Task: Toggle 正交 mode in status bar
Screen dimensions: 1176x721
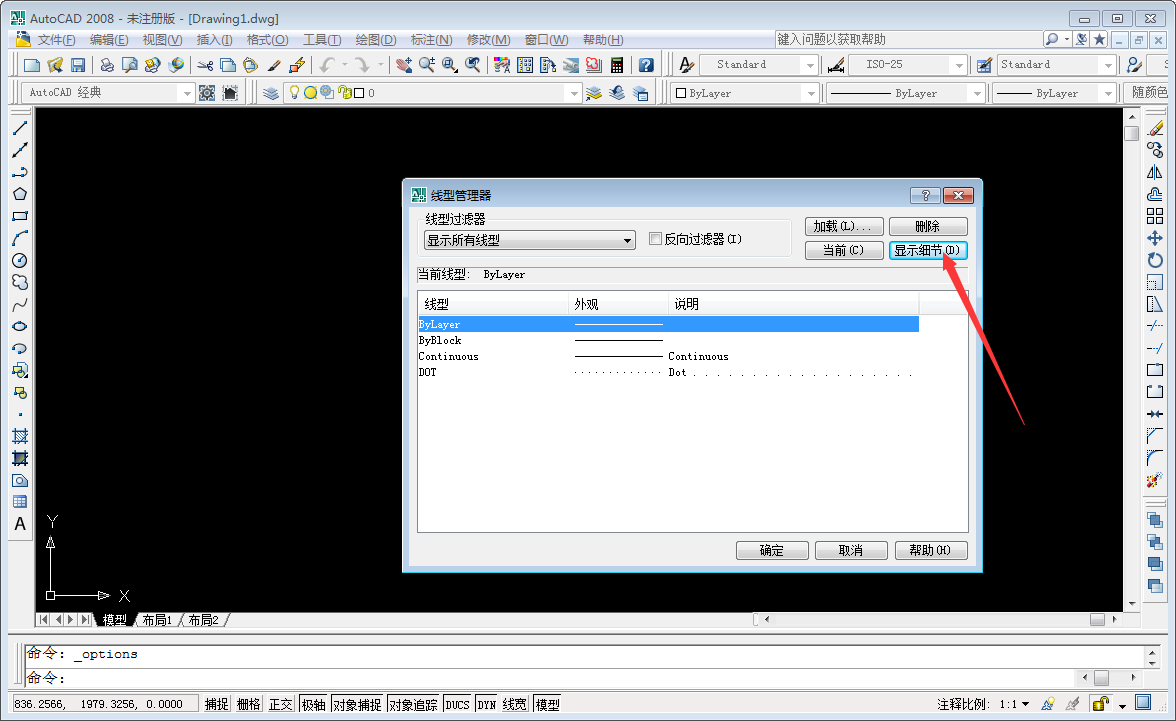Action: point(281,703)
